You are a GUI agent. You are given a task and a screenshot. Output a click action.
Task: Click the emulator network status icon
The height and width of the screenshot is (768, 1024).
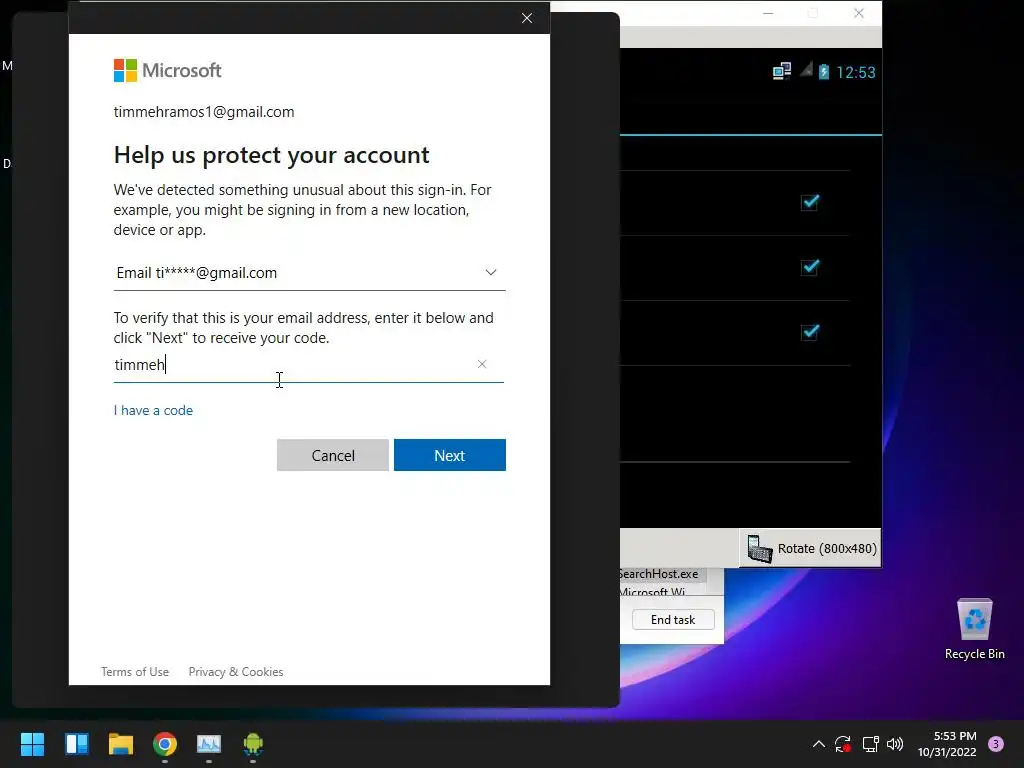(782, 71)
